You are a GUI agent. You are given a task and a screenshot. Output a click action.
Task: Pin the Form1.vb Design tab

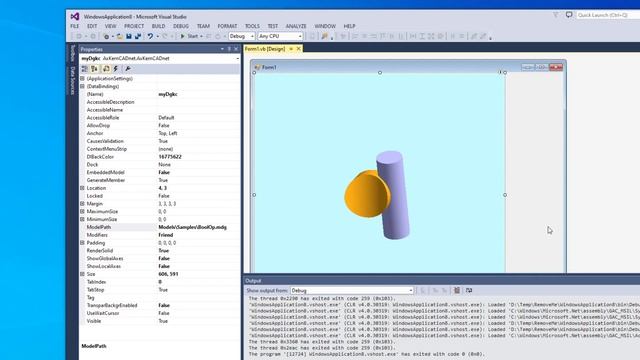point(291,49)
